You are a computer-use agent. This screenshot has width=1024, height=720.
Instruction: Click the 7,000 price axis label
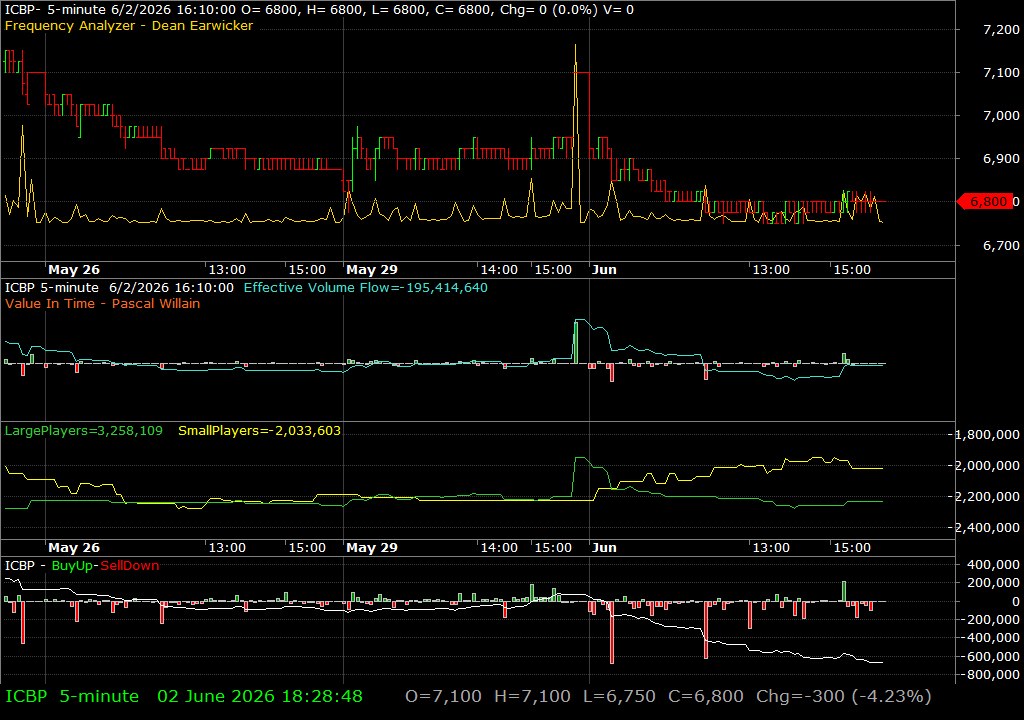pyautogui.click(x=1001, y=116)
